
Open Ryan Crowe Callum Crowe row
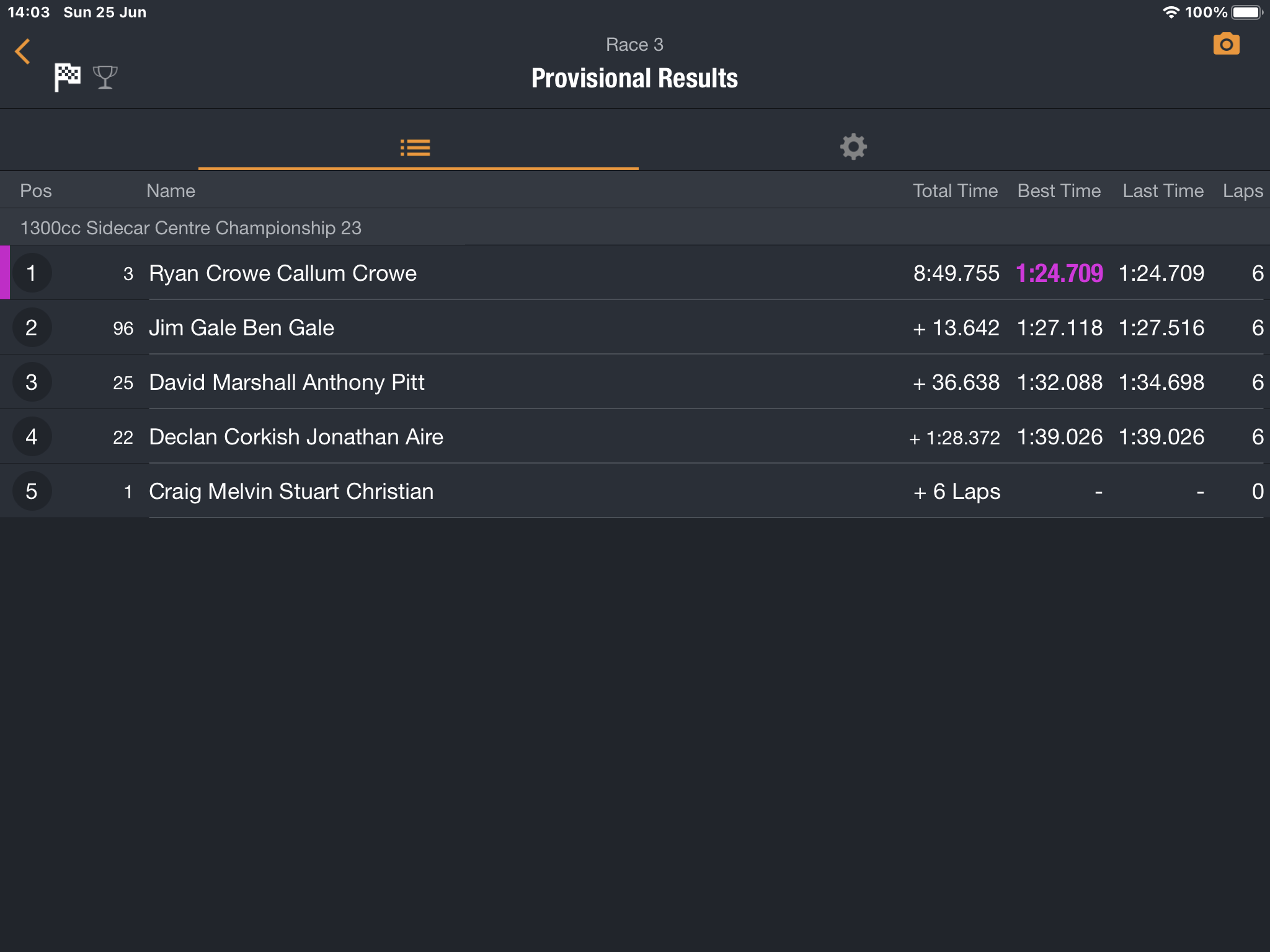[635, 273]
